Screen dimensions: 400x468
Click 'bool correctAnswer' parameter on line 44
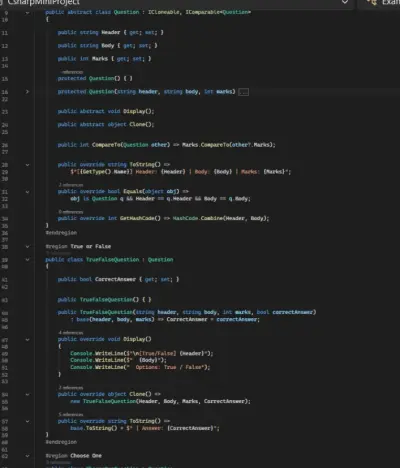point(285,312)
